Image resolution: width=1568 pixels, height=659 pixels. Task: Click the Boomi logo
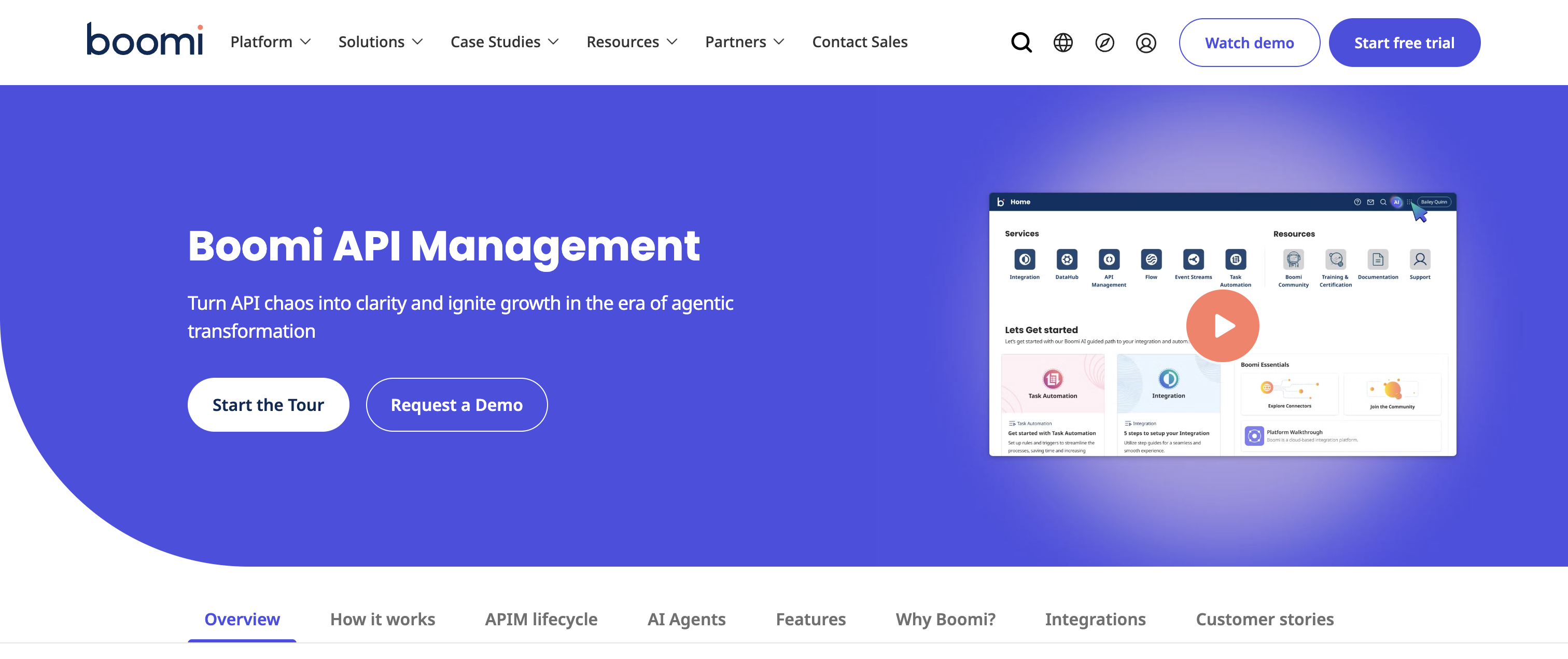tap(145, 39)
